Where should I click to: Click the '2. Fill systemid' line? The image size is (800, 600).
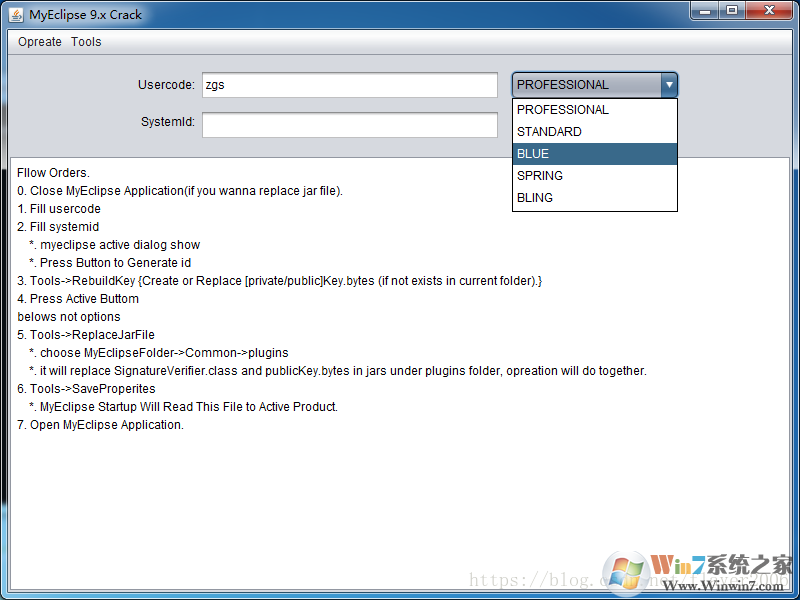tap(58, 227)
